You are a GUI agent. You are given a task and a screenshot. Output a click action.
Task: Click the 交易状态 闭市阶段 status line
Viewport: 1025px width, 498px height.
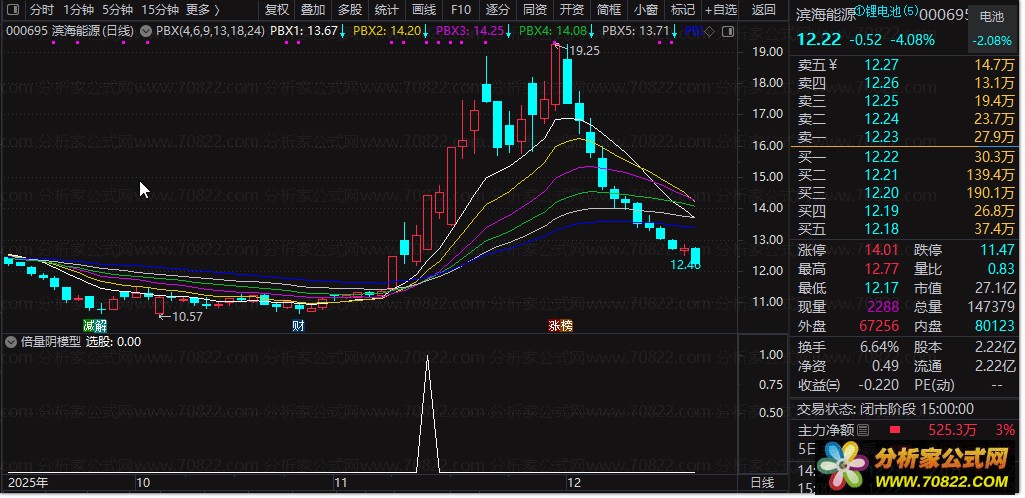tap(885, 409)
